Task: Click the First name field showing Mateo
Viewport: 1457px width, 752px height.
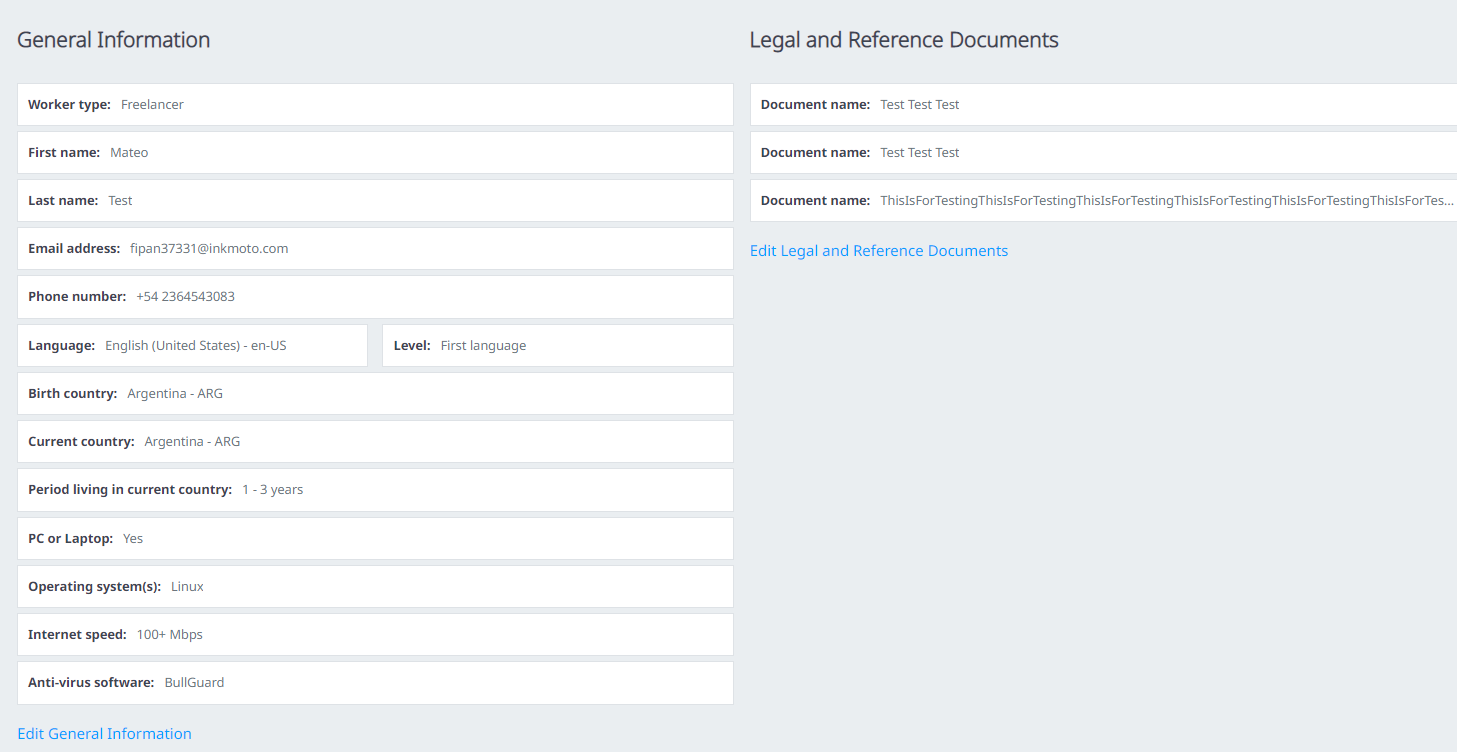Action: (375, 153)
